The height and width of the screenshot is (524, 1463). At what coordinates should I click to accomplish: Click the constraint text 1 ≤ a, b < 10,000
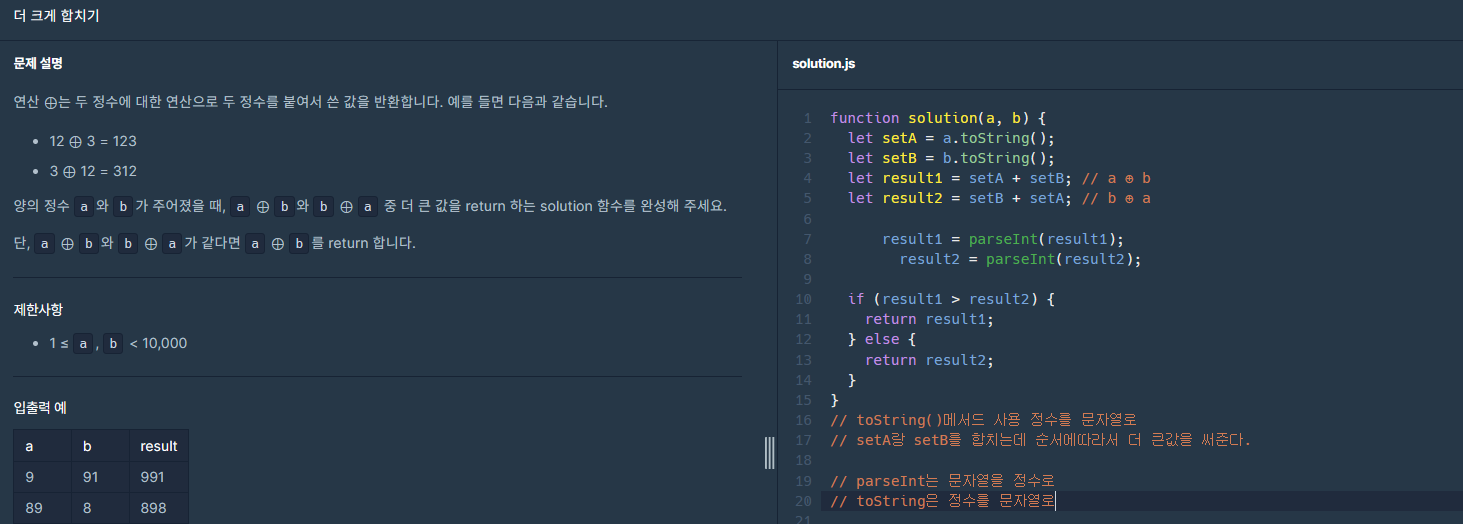(x=118, y=343)
